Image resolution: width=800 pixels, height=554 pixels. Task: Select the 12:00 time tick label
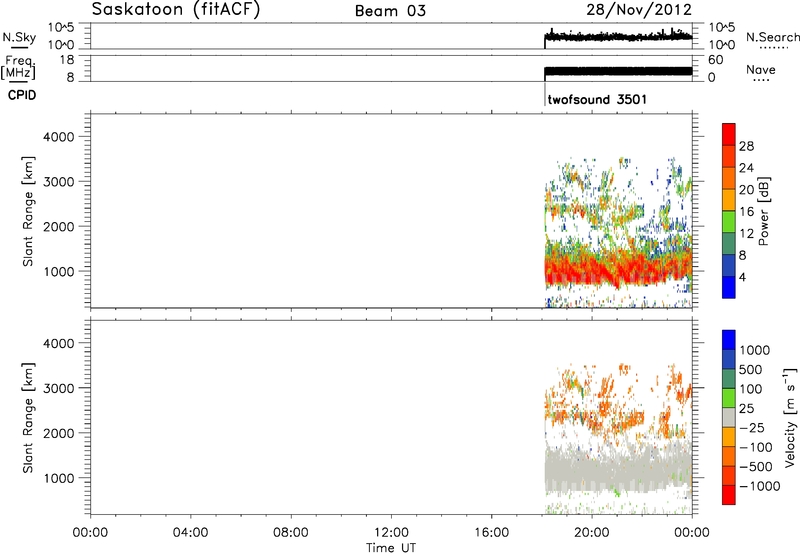(391, 533)
